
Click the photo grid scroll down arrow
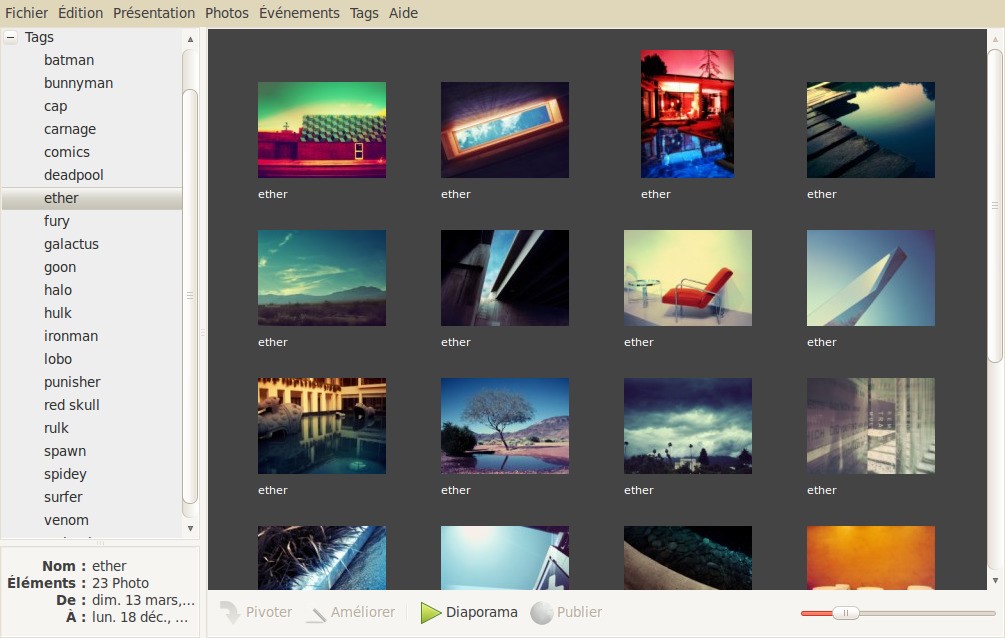(995, 580)
